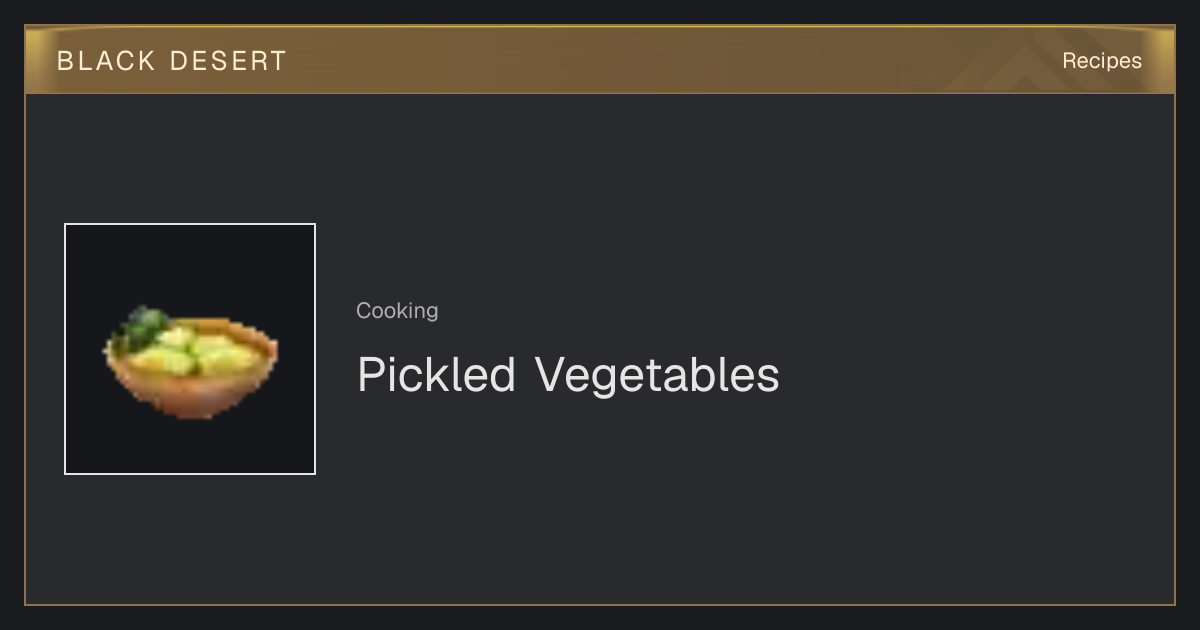1200x630 pixels.
Task: Click the gold banner between logo and Recipes
Action: 670,61
